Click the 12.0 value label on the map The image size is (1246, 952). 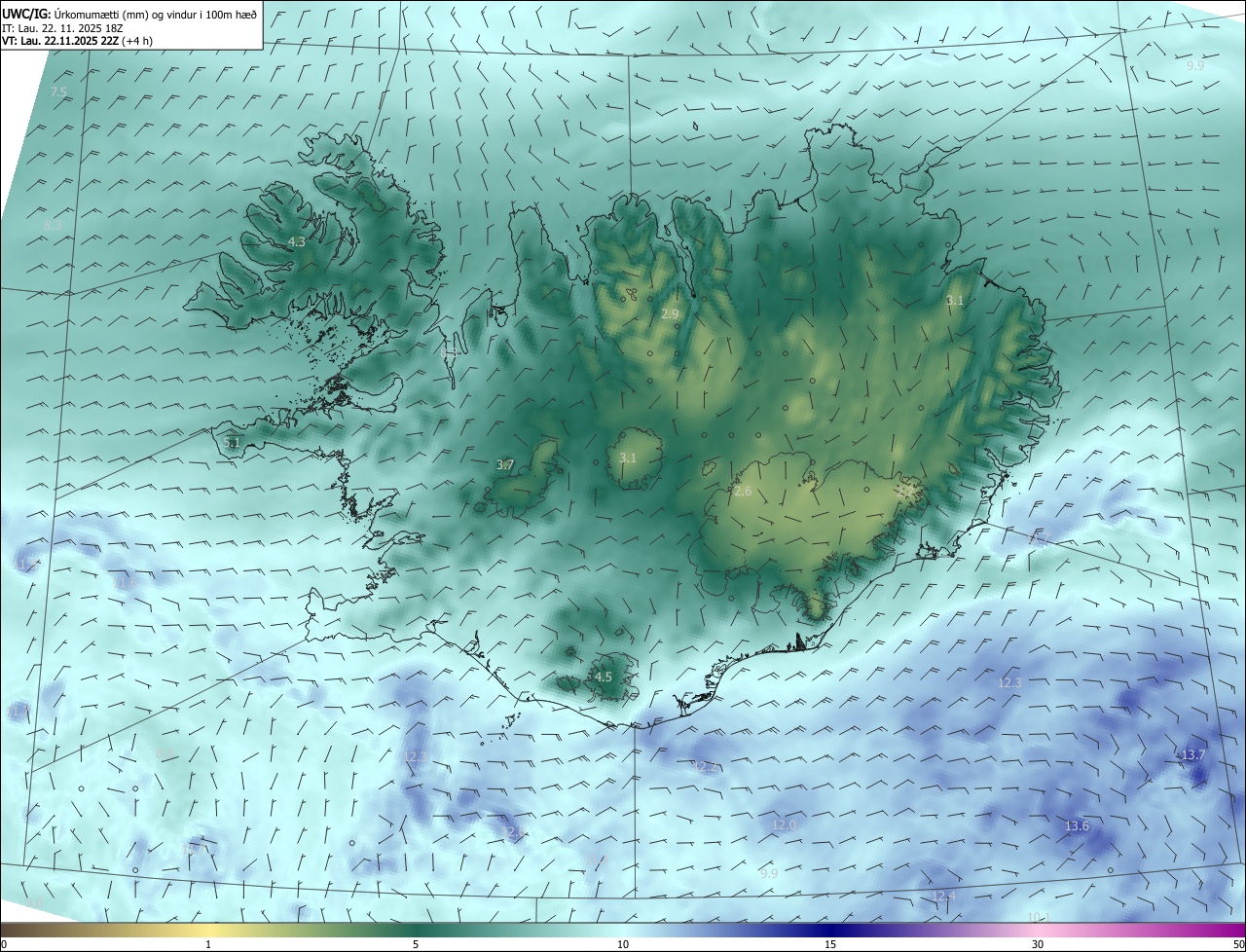pyautogui.click(x=784, y=825)
